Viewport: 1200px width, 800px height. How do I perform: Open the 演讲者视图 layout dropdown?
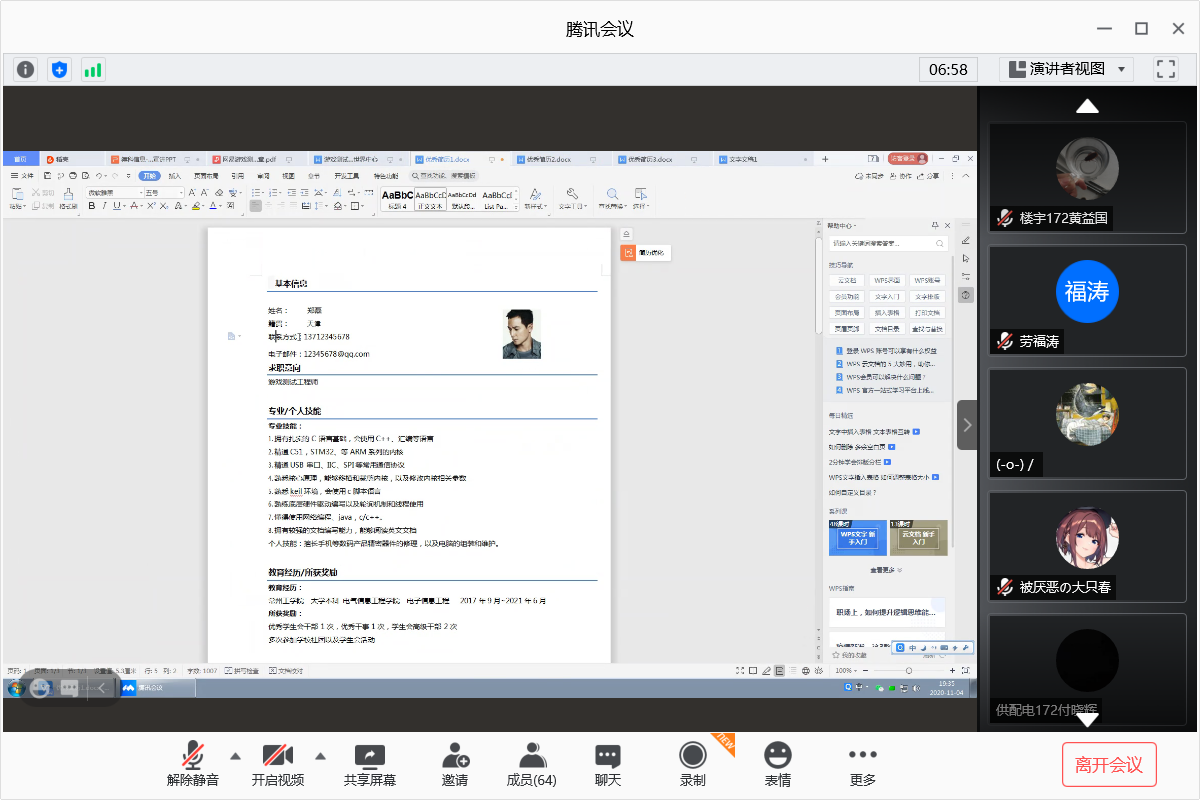1066,69
